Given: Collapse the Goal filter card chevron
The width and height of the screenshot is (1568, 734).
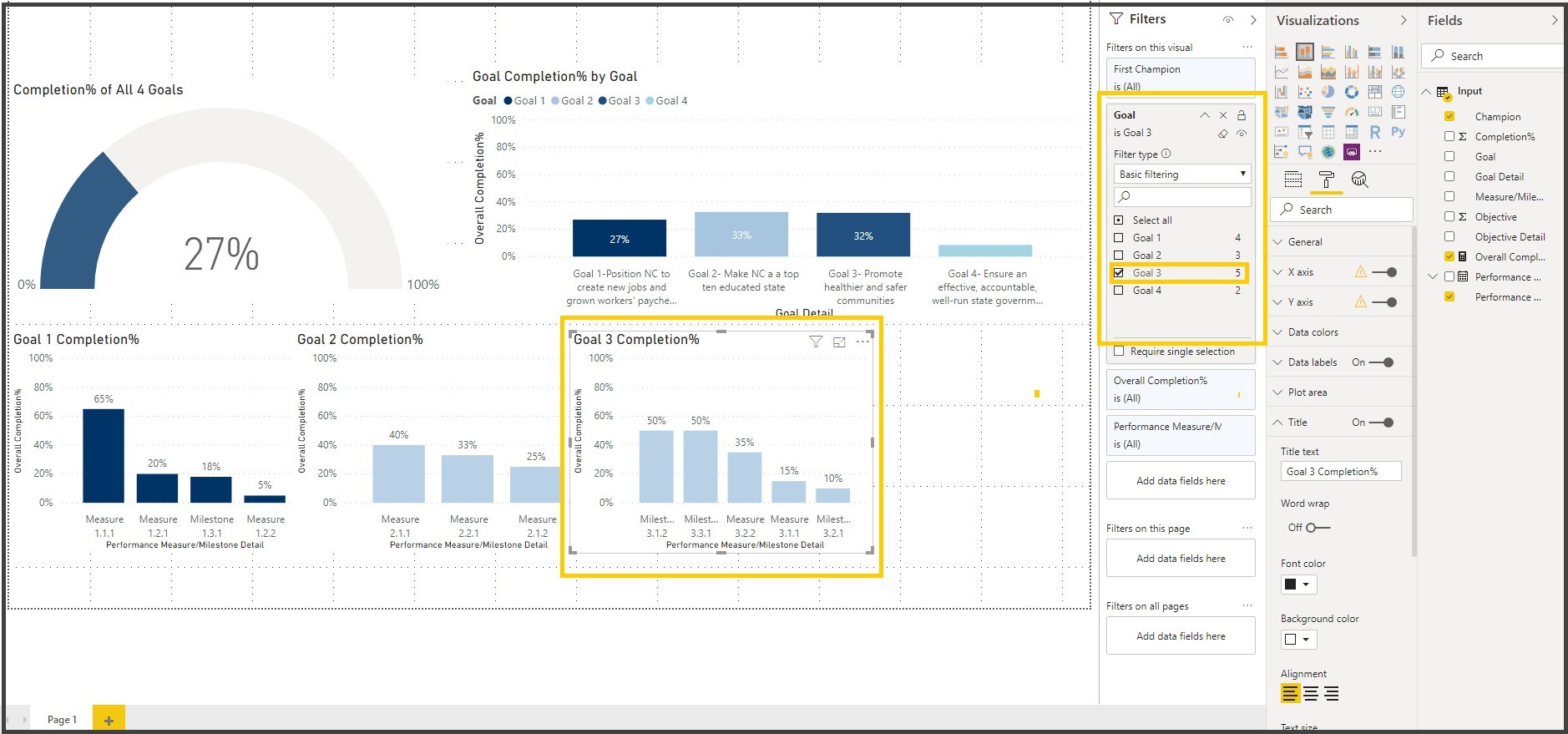Looking at the screenshot, I should pyautogui.click(x=1204, y=115).
